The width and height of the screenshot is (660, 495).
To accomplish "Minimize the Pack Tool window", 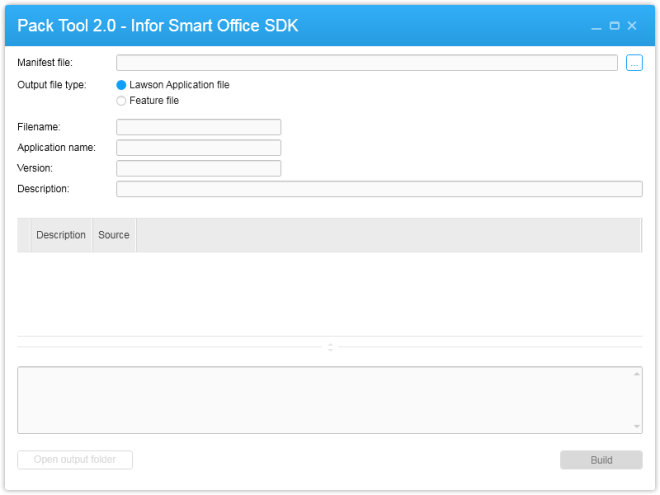I will 597,26.
